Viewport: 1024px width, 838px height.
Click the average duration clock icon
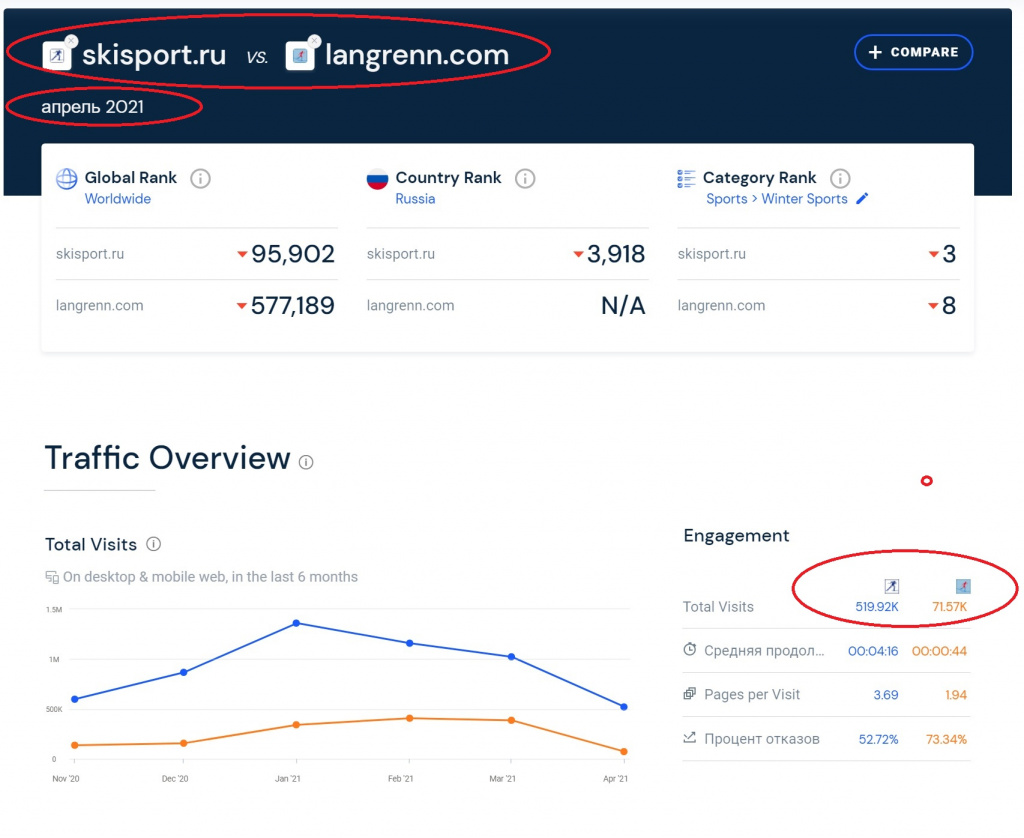click(x=690, y=649)
